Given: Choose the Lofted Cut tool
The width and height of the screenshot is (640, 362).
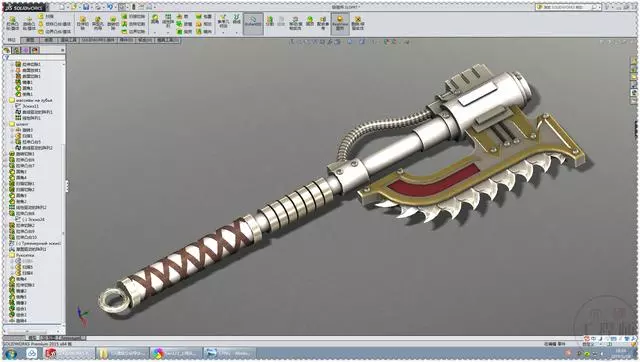Looking at the screenshot, I should (x=133, y=24).
